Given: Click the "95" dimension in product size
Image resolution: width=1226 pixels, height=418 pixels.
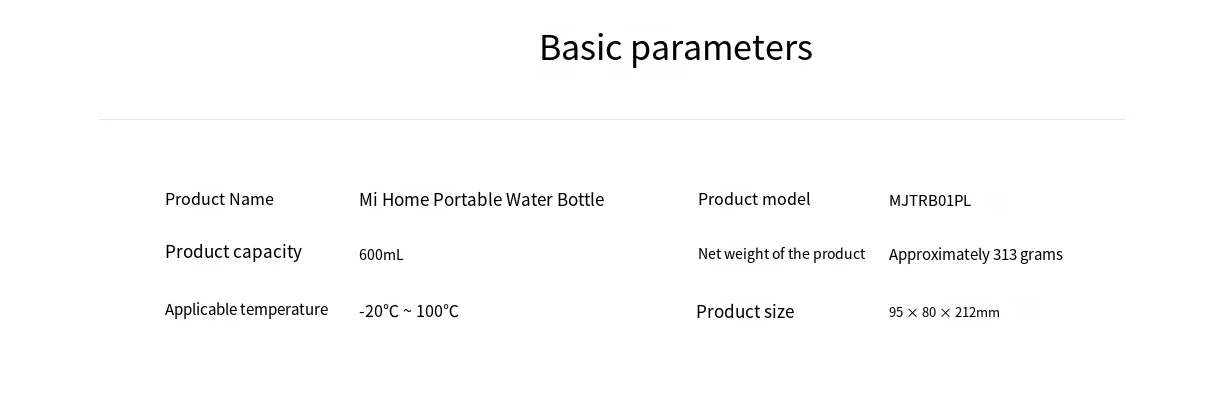Looking at the screenshot, I should tap(896, 313).
